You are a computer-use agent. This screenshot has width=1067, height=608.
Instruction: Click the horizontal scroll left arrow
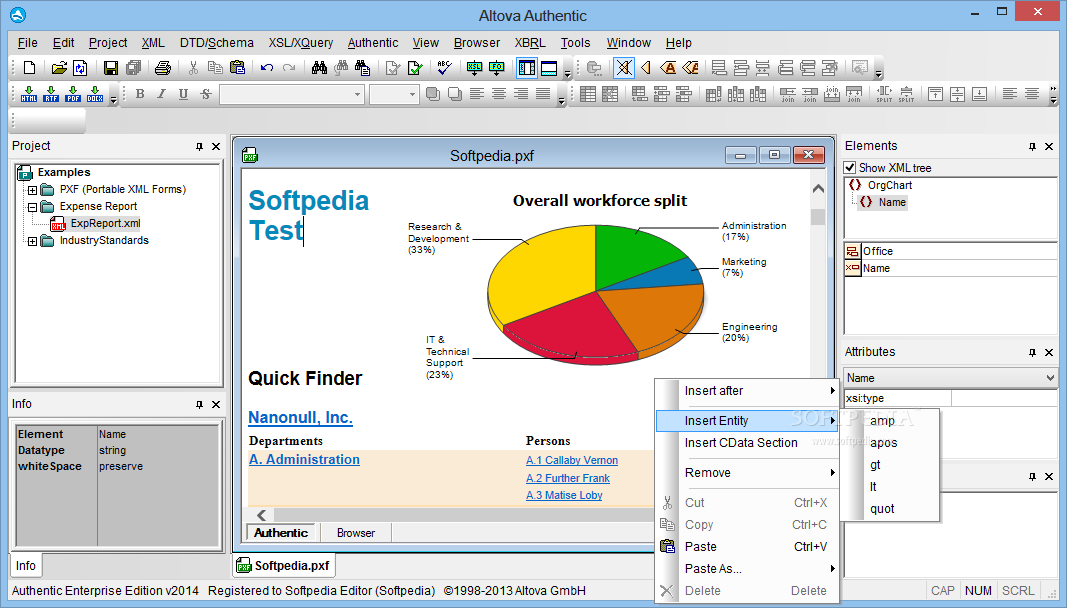click(261, 515)
